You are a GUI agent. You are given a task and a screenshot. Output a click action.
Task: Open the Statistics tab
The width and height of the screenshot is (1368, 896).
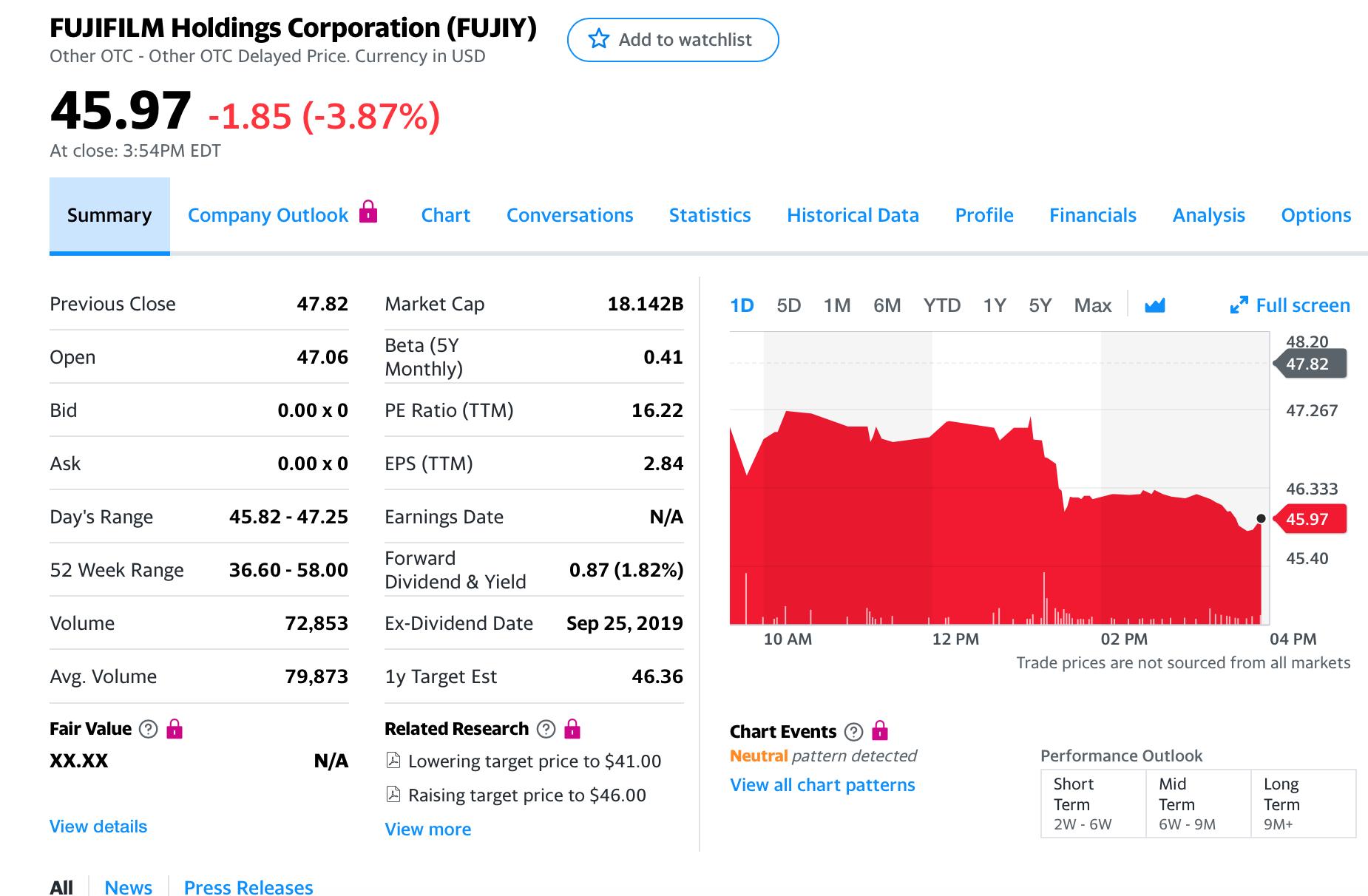point(709,215)
